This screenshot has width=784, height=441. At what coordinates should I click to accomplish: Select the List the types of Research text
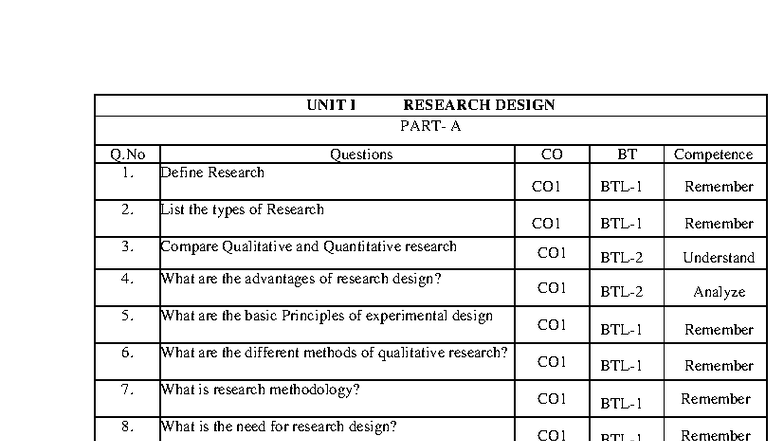coord(242,210)
